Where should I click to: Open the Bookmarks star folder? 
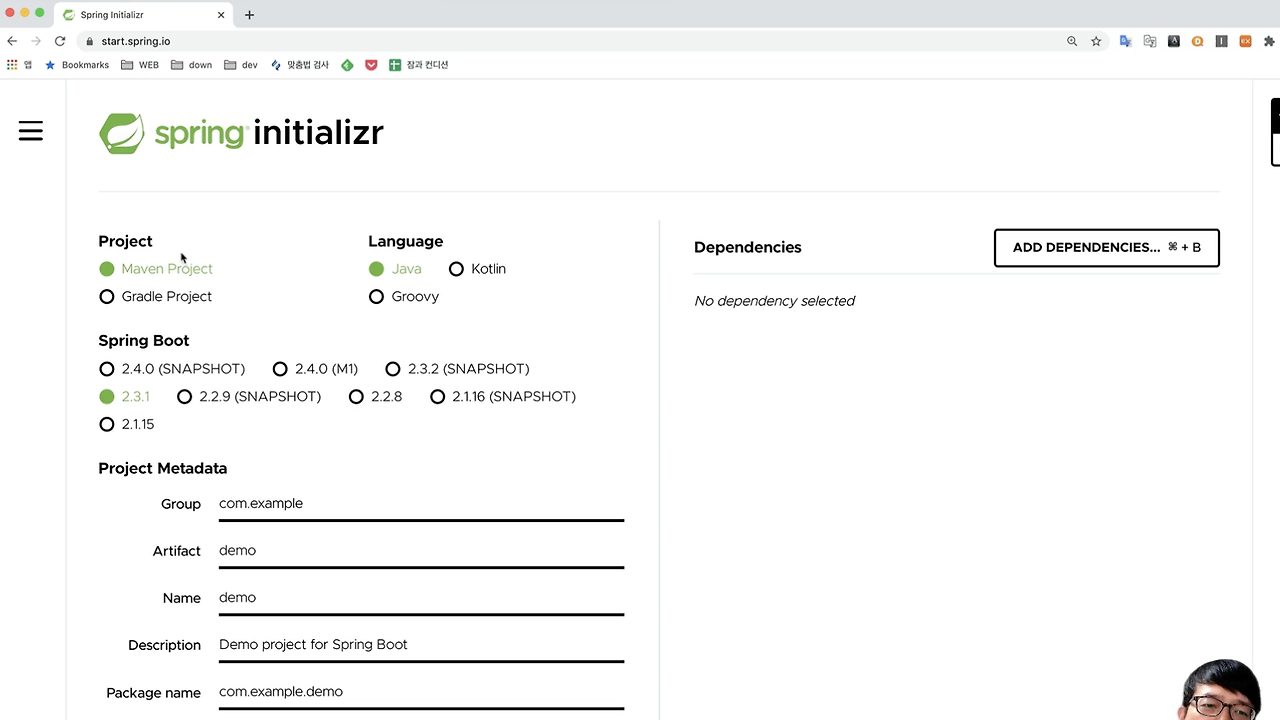tap(77, 65)
